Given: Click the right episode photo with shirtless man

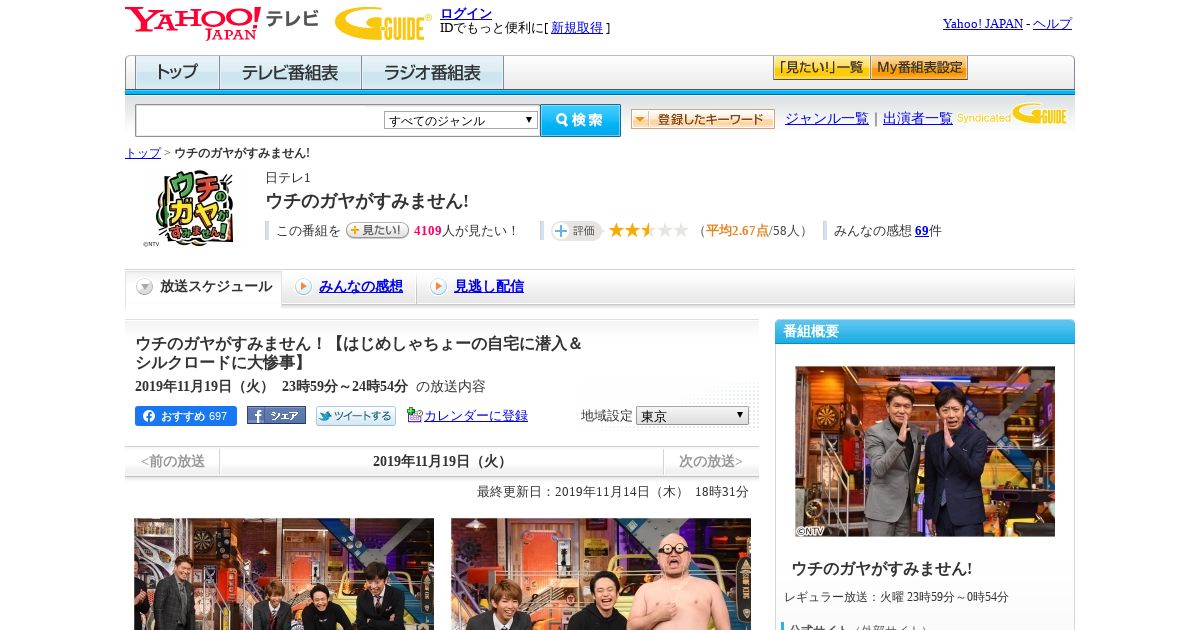Looking at the screenshot, I should (601, 574).
